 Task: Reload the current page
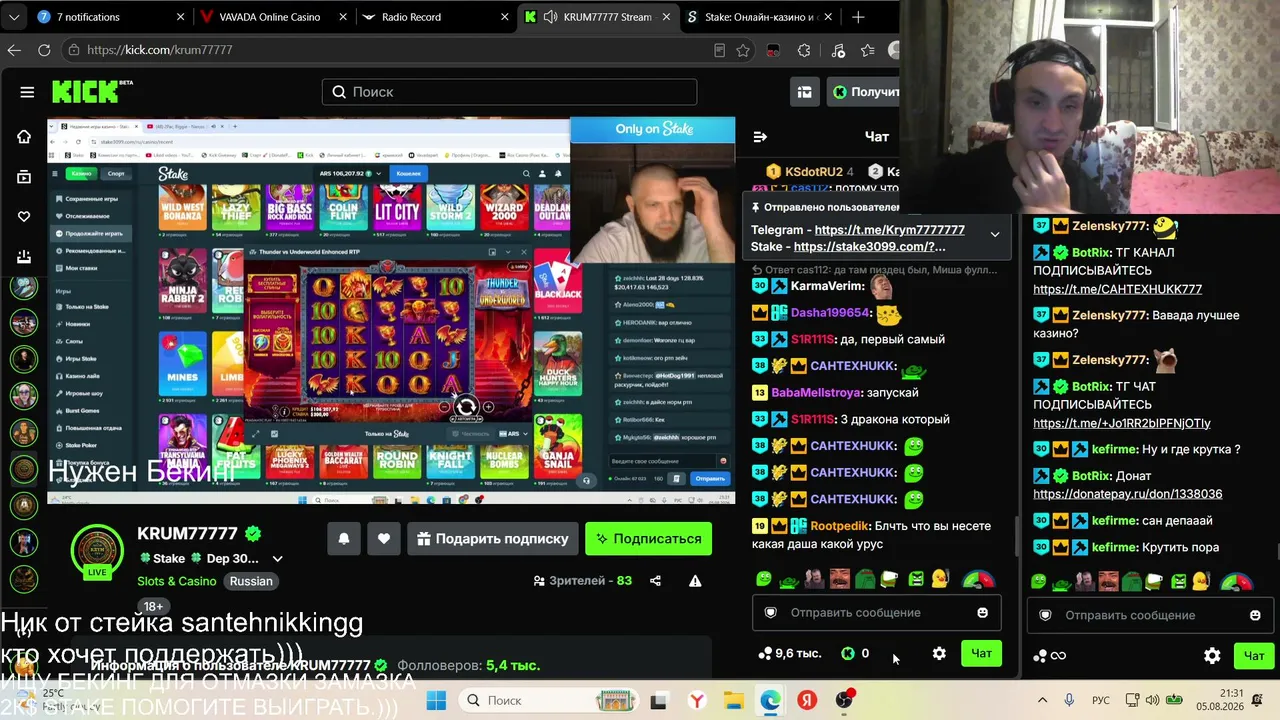(x=44, y=50)
